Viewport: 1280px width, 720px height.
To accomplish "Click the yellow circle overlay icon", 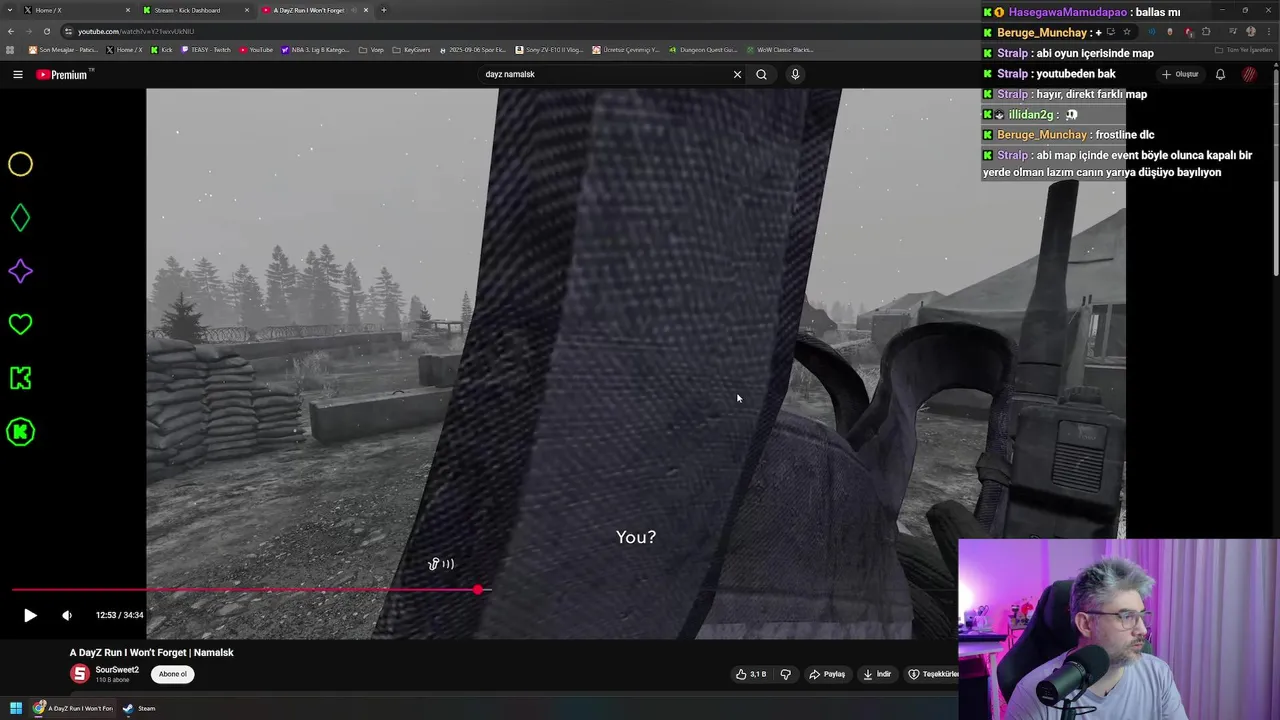I will coord(21,164).
